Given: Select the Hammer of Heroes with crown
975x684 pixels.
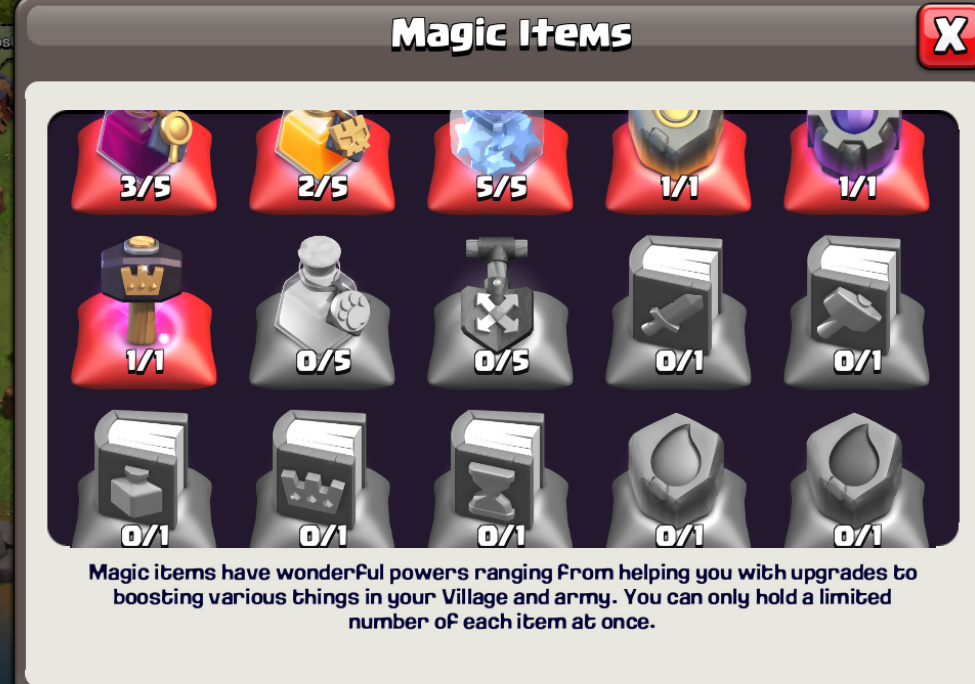Looking at the screenshot, I should click(x=144, y=311).
